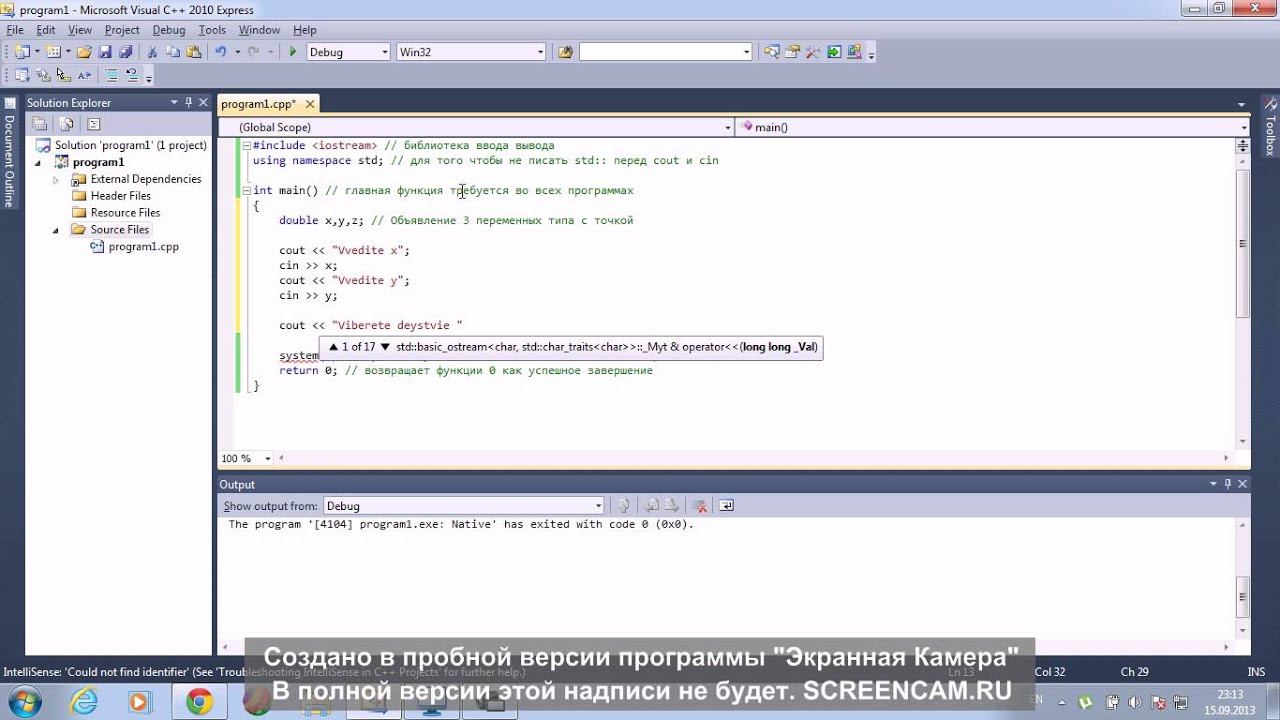Click the Add New Item toolbar icon

click(53, 52)
